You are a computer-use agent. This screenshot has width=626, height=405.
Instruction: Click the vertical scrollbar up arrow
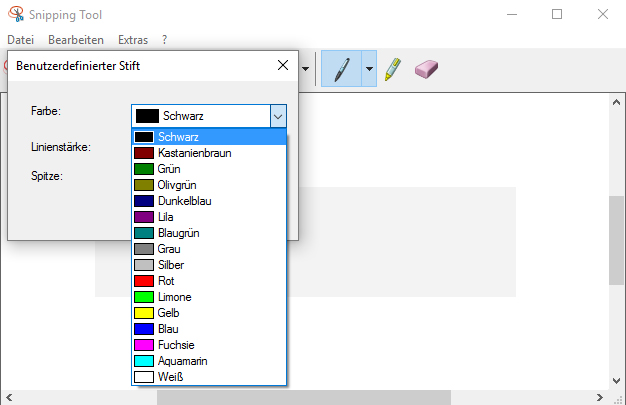[616, 102]
